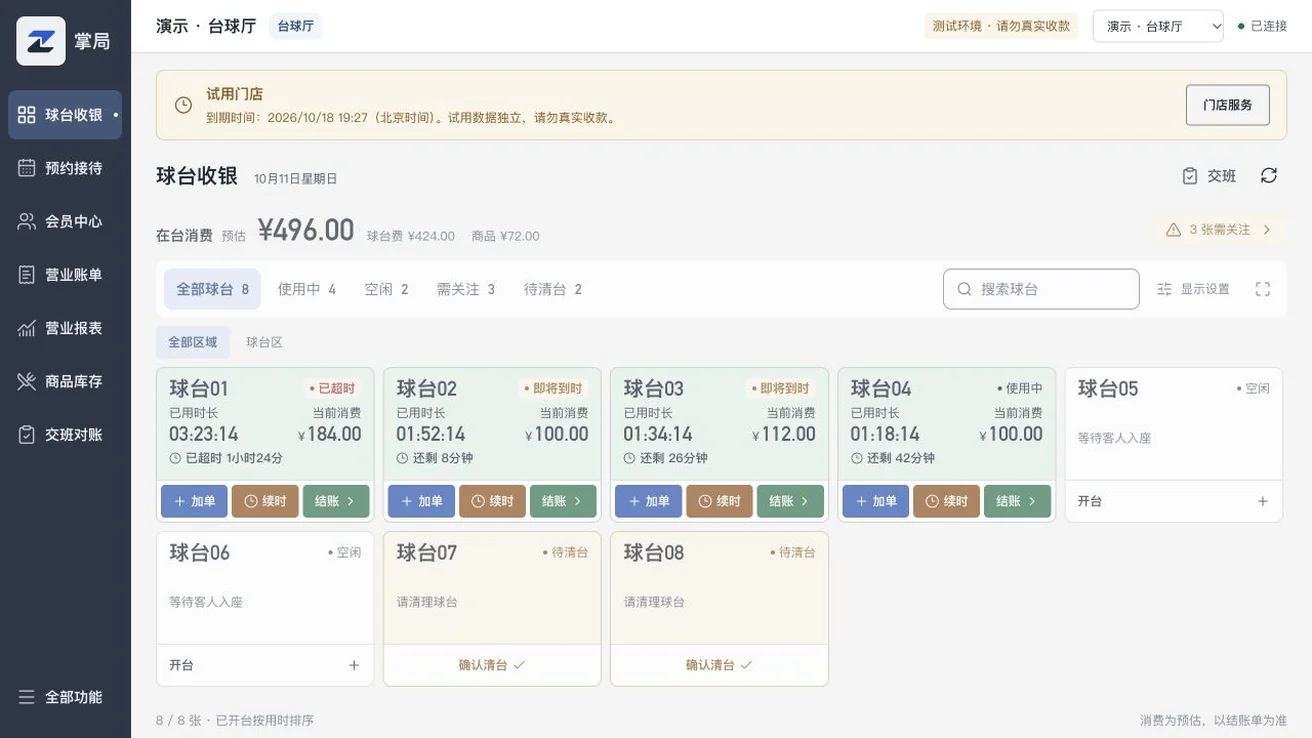Image resolution: width=1312 pixels, height=738 pixels.
Task: Select the 空闲 filter tab
Action: [386, 289]
